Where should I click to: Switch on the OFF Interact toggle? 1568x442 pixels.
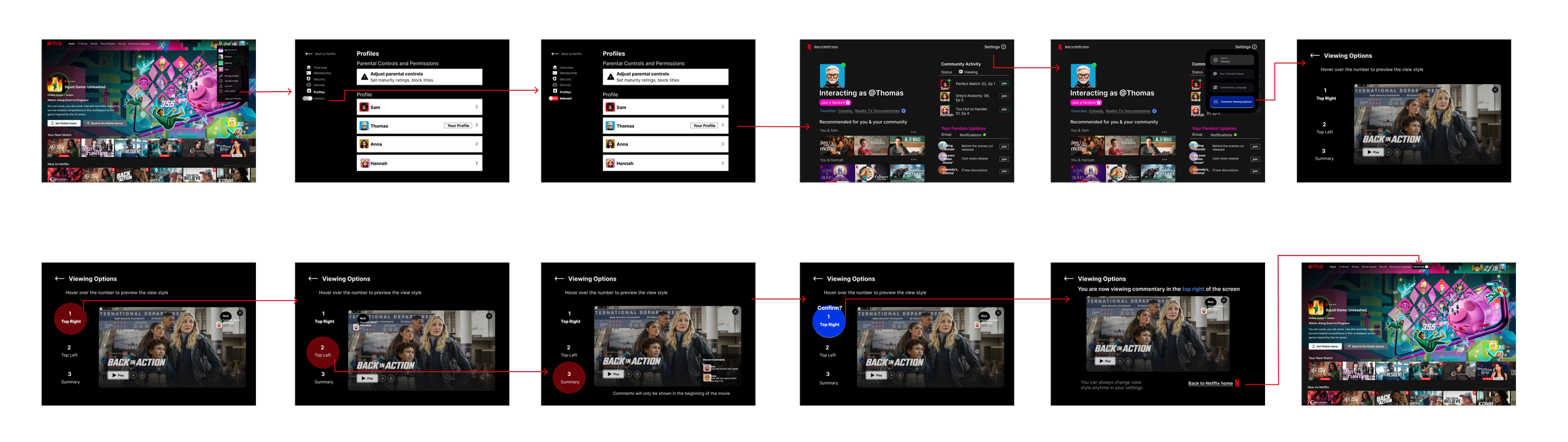(307, 99)
